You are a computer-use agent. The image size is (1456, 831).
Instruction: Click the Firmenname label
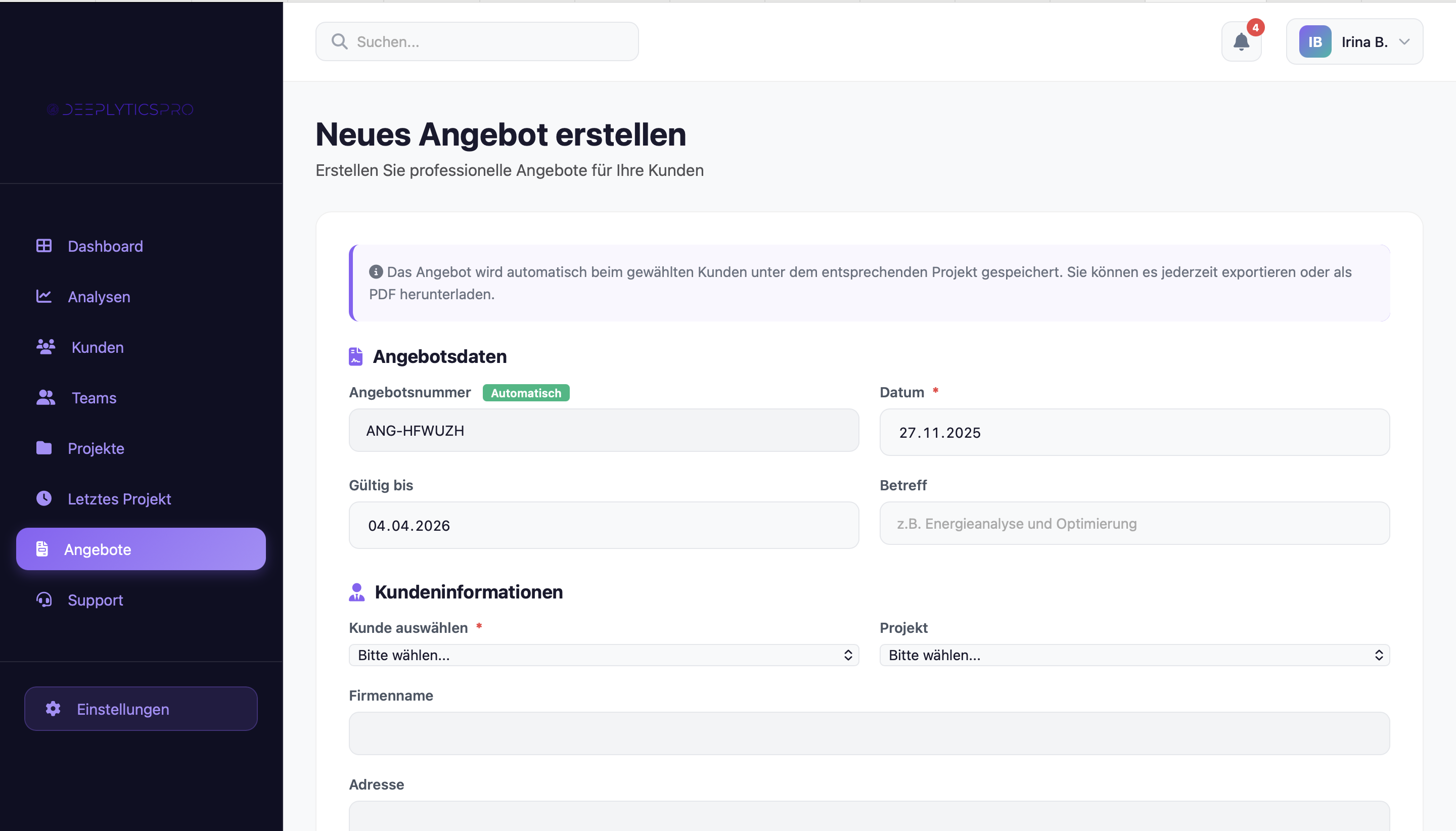tap(391, 695)
